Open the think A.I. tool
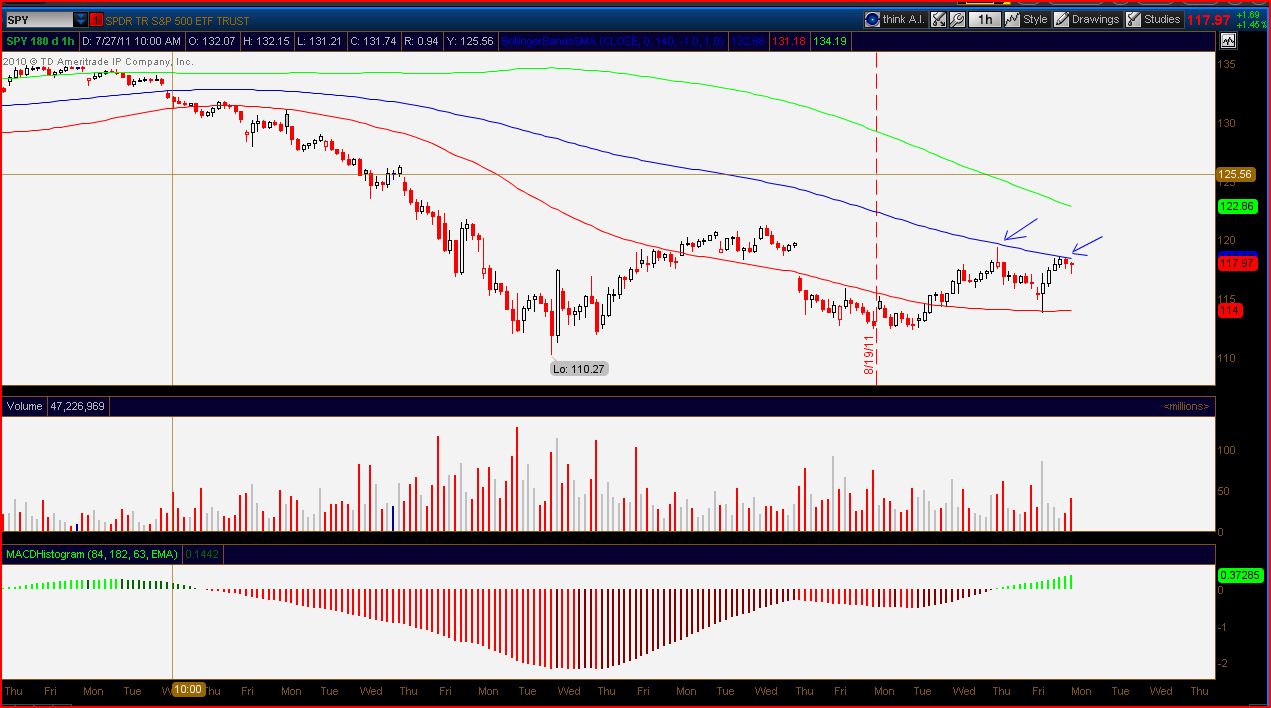The width and height of the screenshot is (1271, 708). (x=894, y=19)
